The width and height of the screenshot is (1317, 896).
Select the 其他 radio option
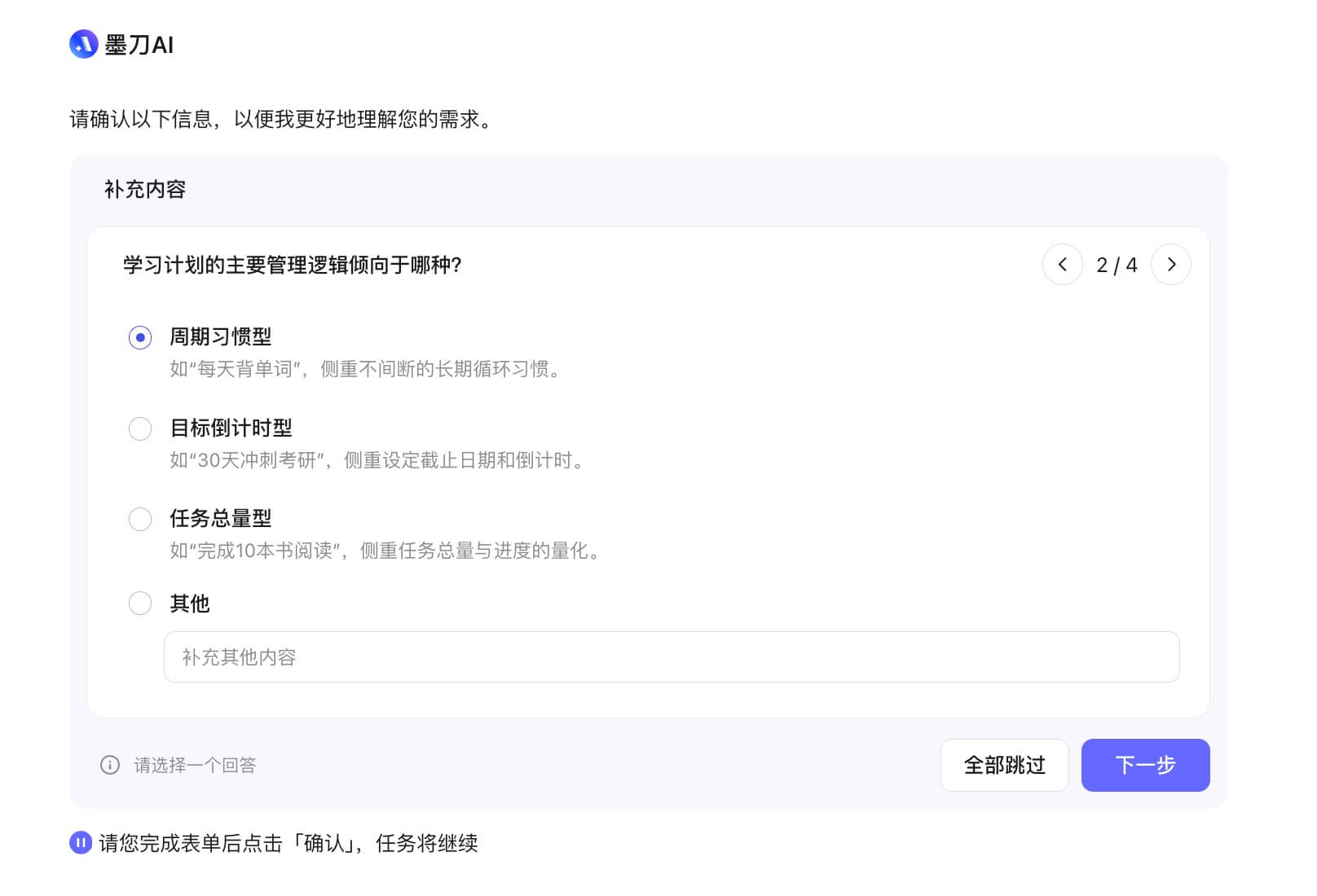click(x=140, y=604)
